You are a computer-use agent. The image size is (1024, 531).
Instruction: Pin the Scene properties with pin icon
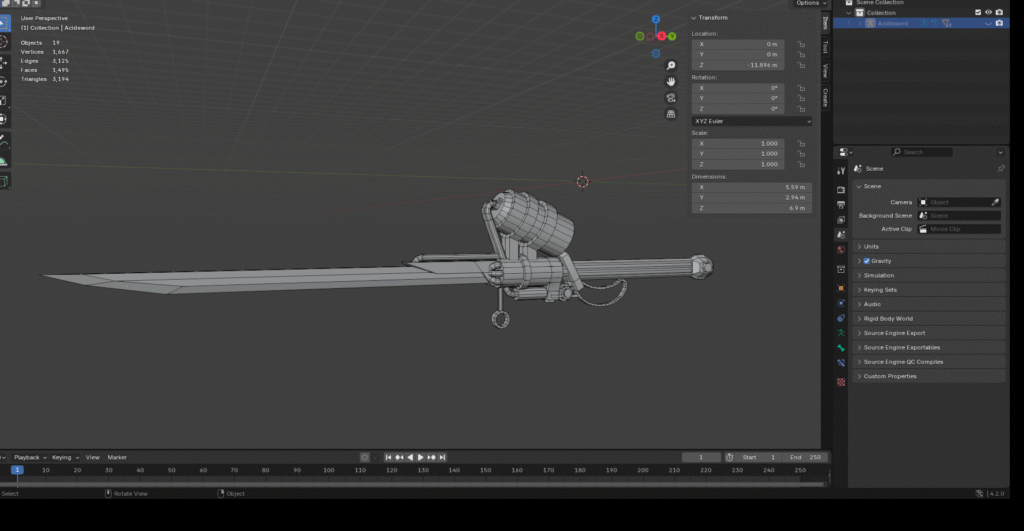pos(1001,169)
